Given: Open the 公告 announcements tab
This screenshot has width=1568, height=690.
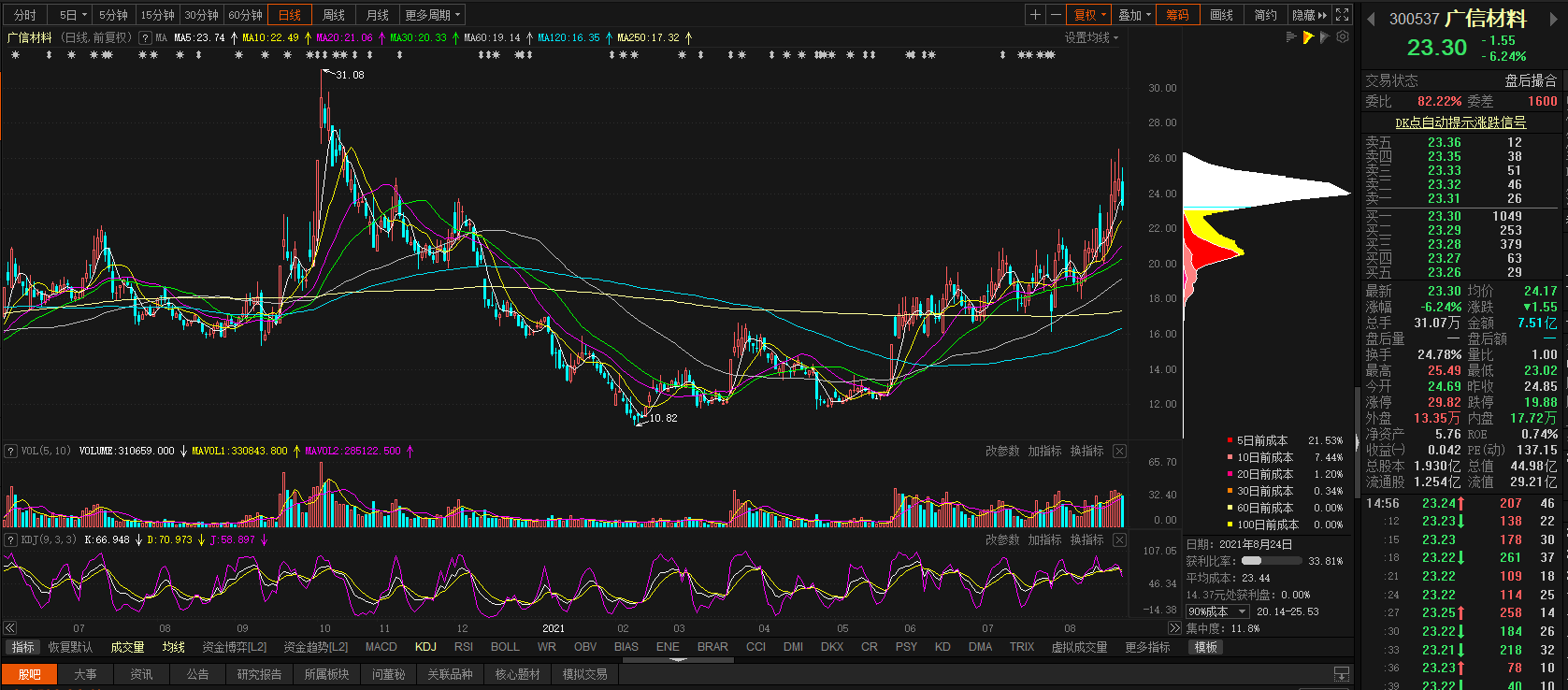Looking at the screenshot, I should click(197, 674).
